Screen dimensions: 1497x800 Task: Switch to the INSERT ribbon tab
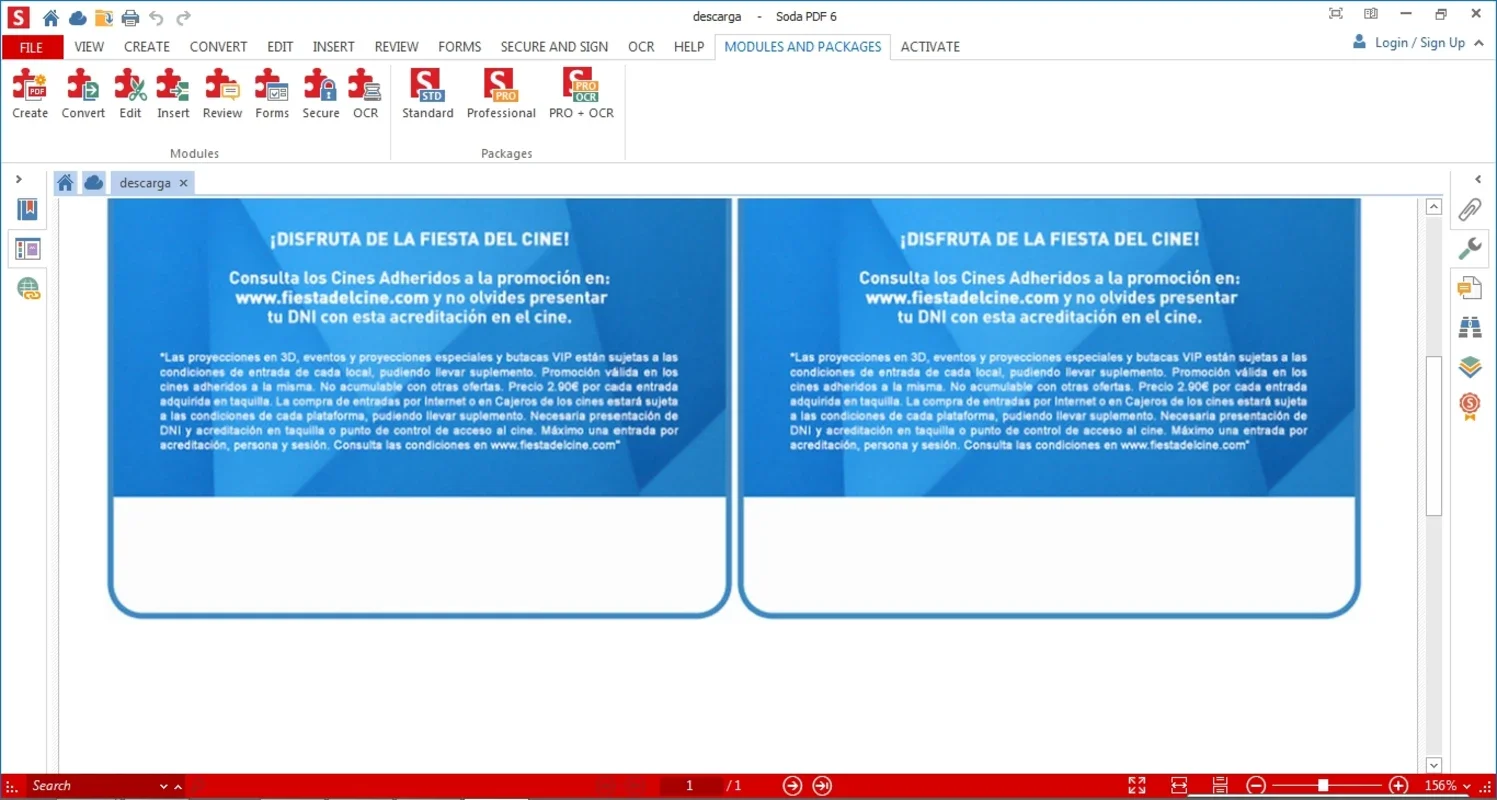(x=333, y=47)
